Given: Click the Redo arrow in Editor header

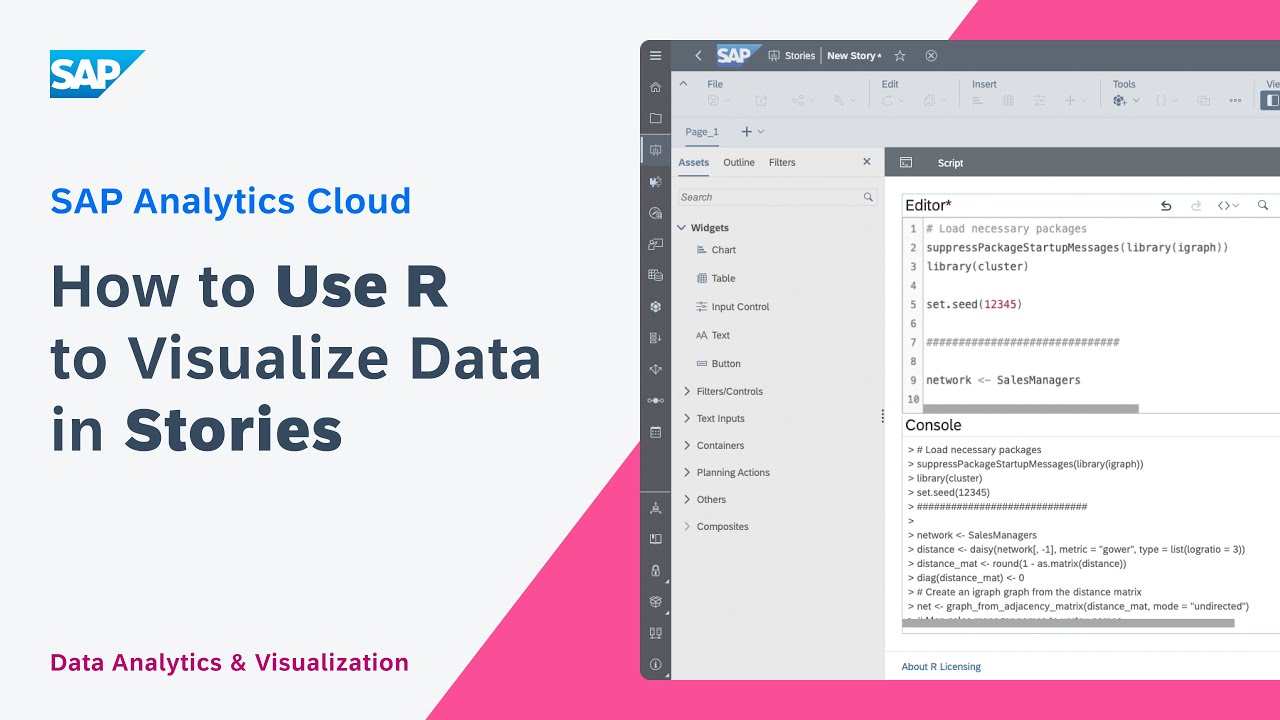Looking at the screenshot, I should click(x=1195, y=205).
